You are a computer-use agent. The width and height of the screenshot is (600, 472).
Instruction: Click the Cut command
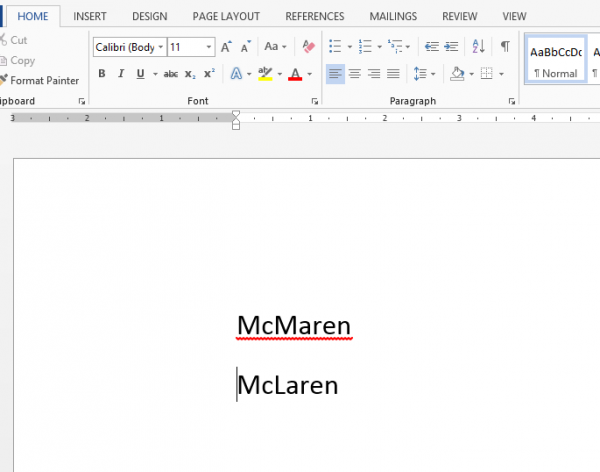pyautogui.click(x=14, y=40)
